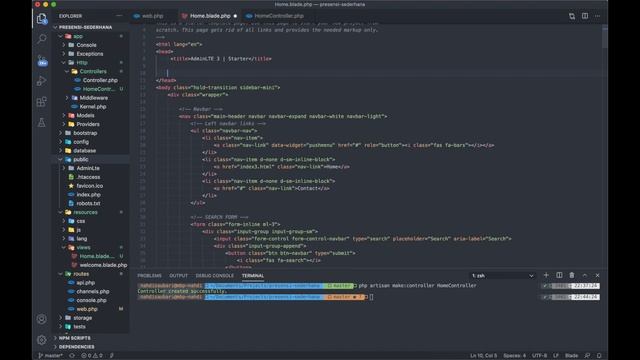Viewport: 640px width, 360px height.
Task: Switch to the Home.blade.php editor tab
Action: (x=210, y=16)
